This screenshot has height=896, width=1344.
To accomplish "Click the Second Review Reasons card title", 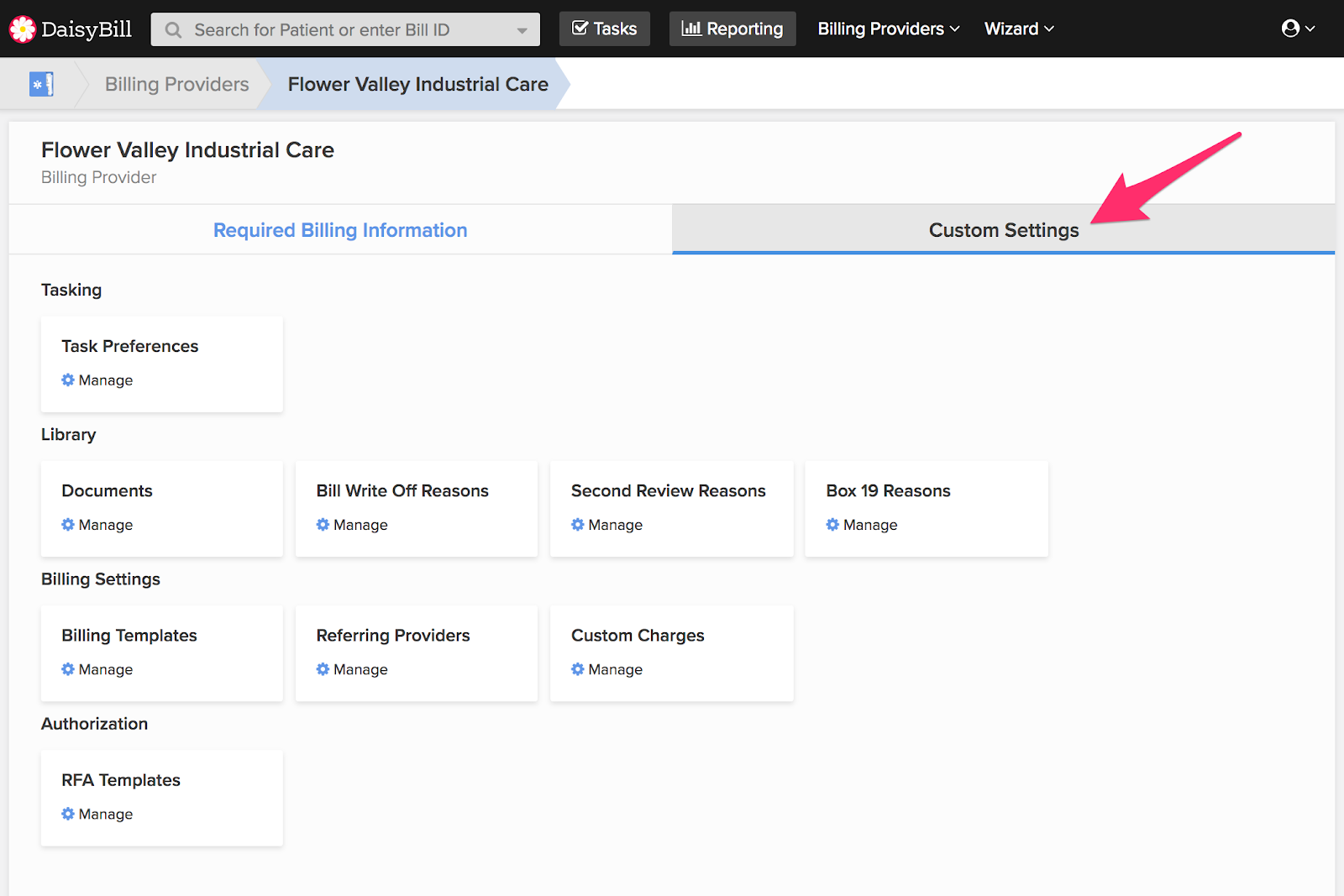I will click(x=669, y=490).
